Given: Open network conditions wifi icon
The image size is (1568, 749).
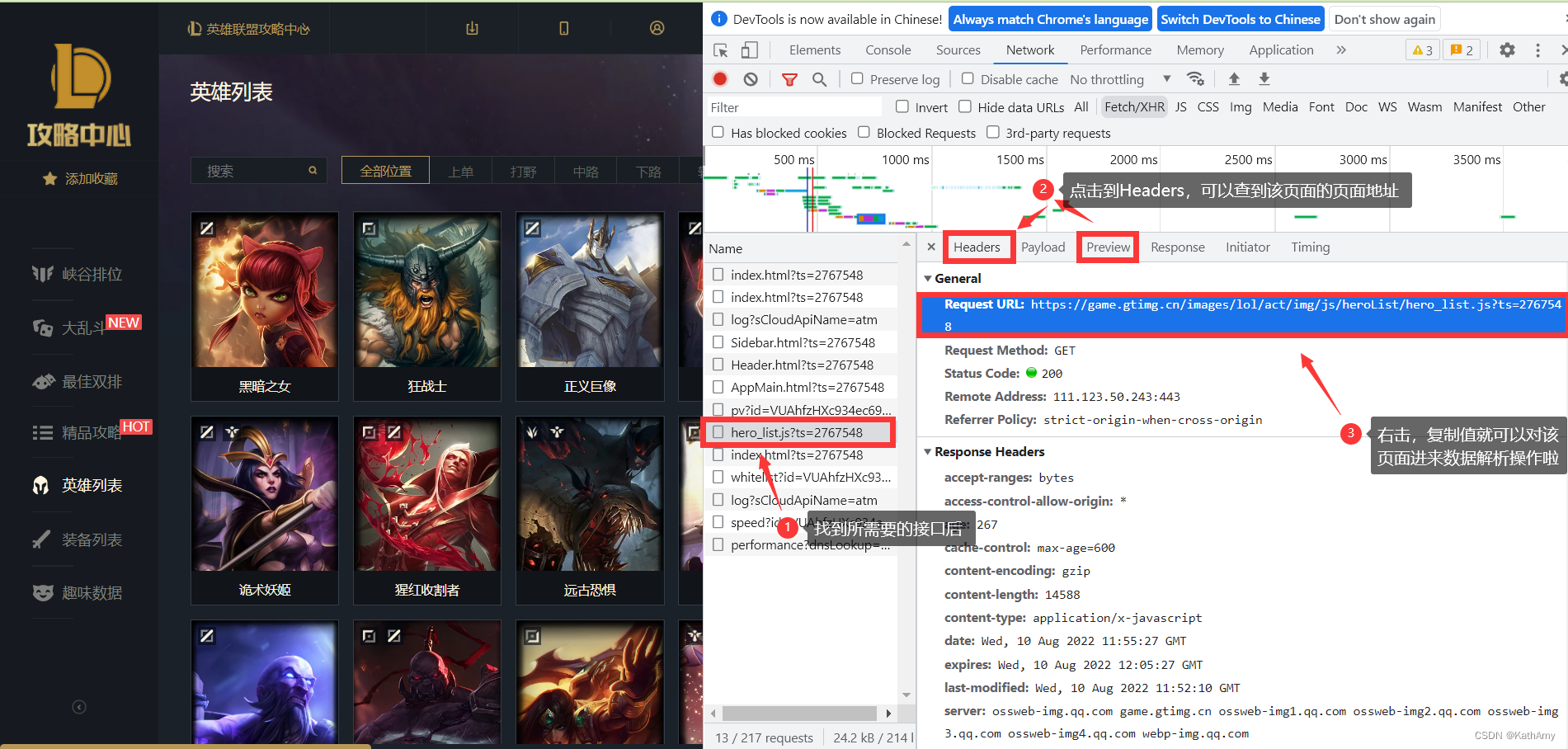Looking at the screenshot, I should 1195,79.
